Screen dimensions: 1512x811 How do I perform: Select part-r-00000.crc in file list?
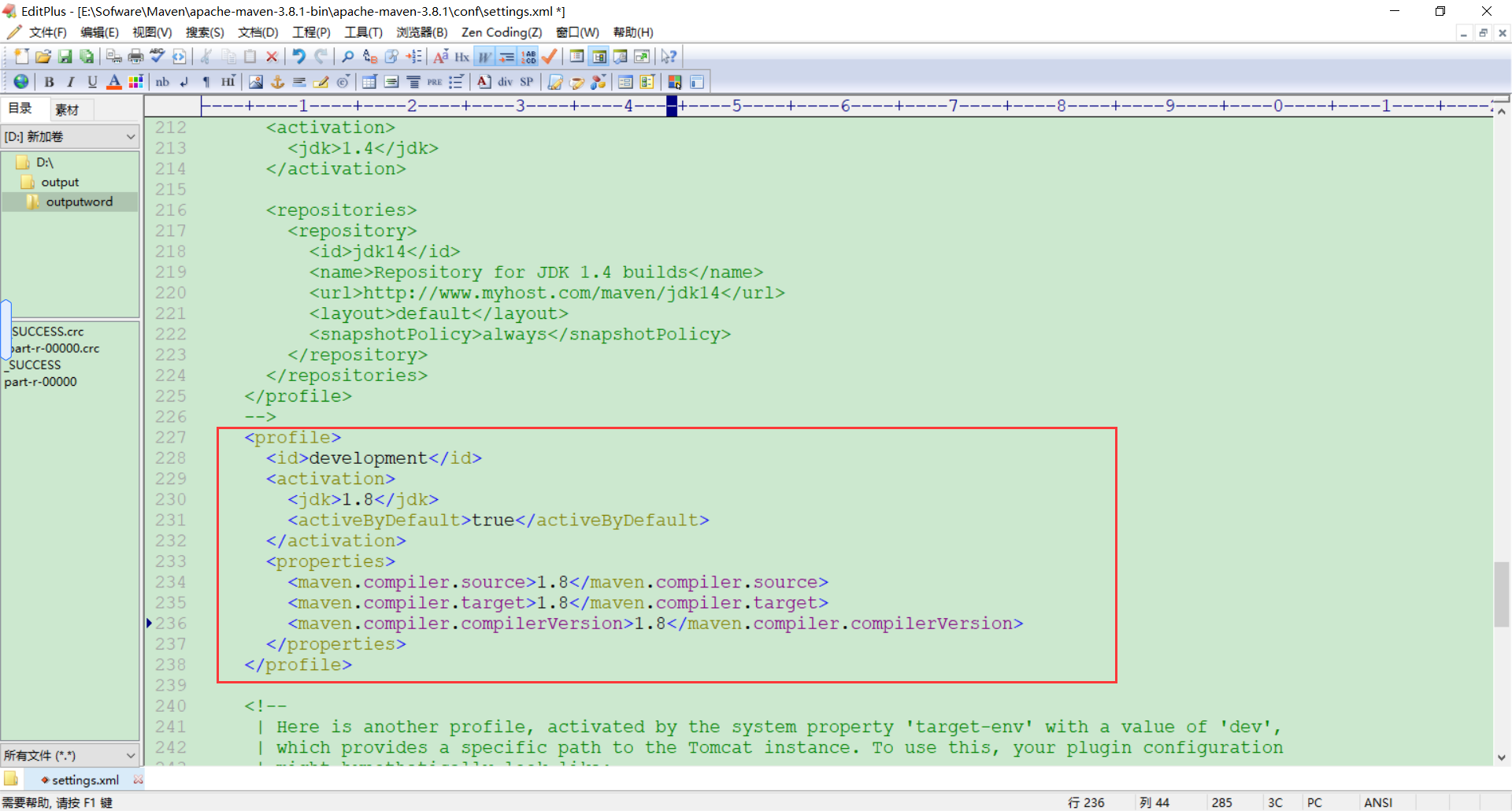[x=55, y=348]
